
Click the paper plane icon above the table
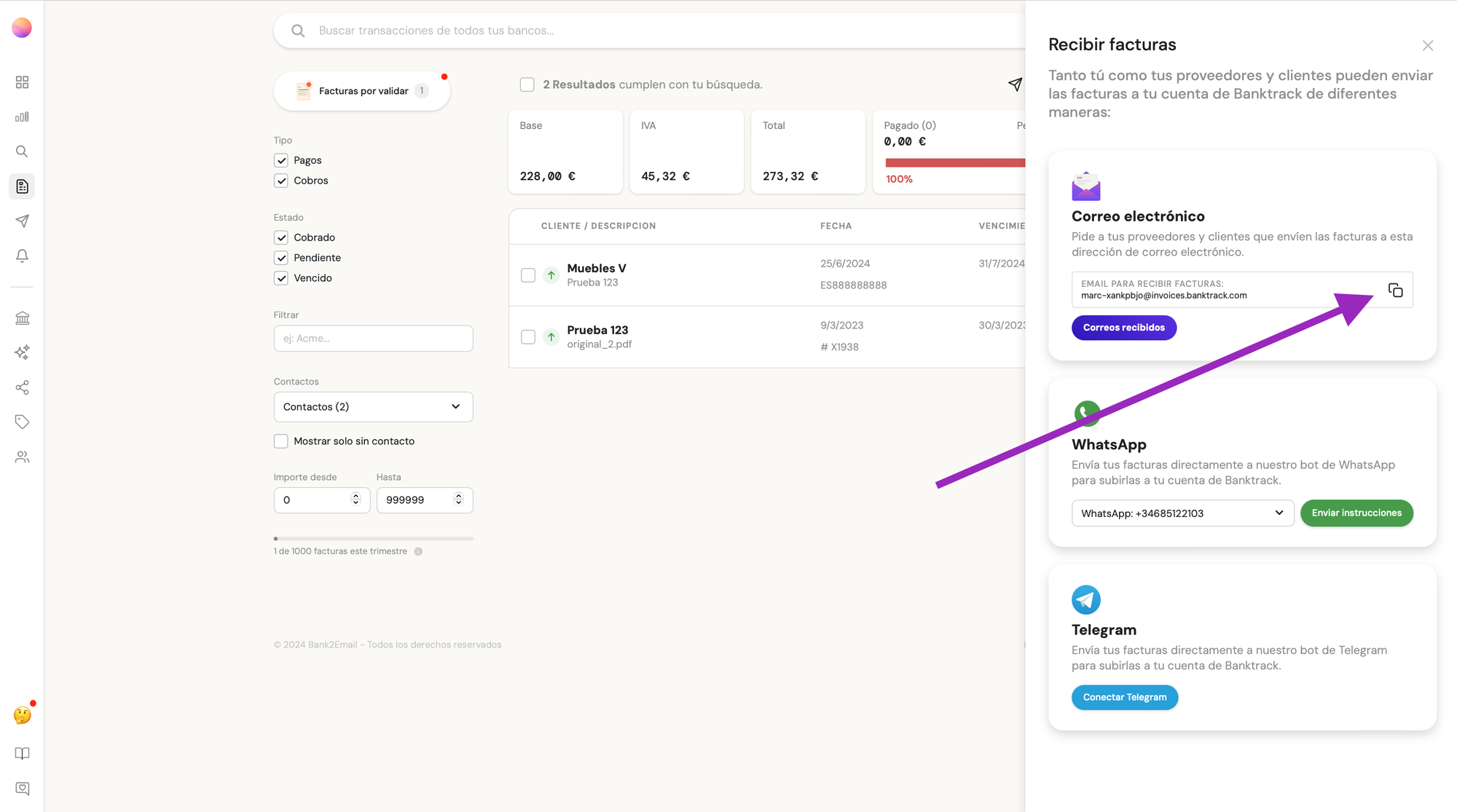(x=1015, y=84)
